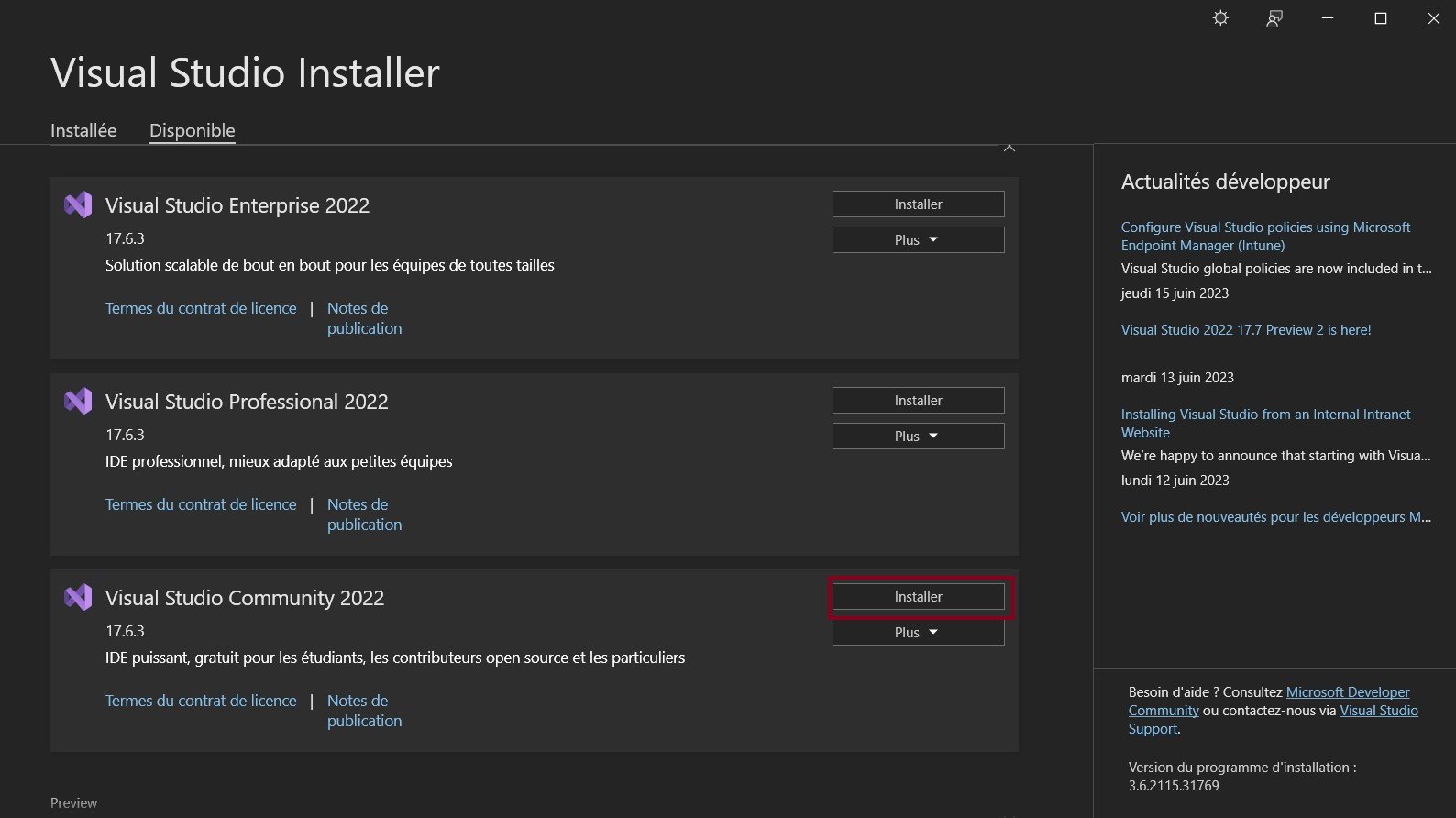
Task: Install Visual Studio Professional 2022
Action: tap(919, 400)
